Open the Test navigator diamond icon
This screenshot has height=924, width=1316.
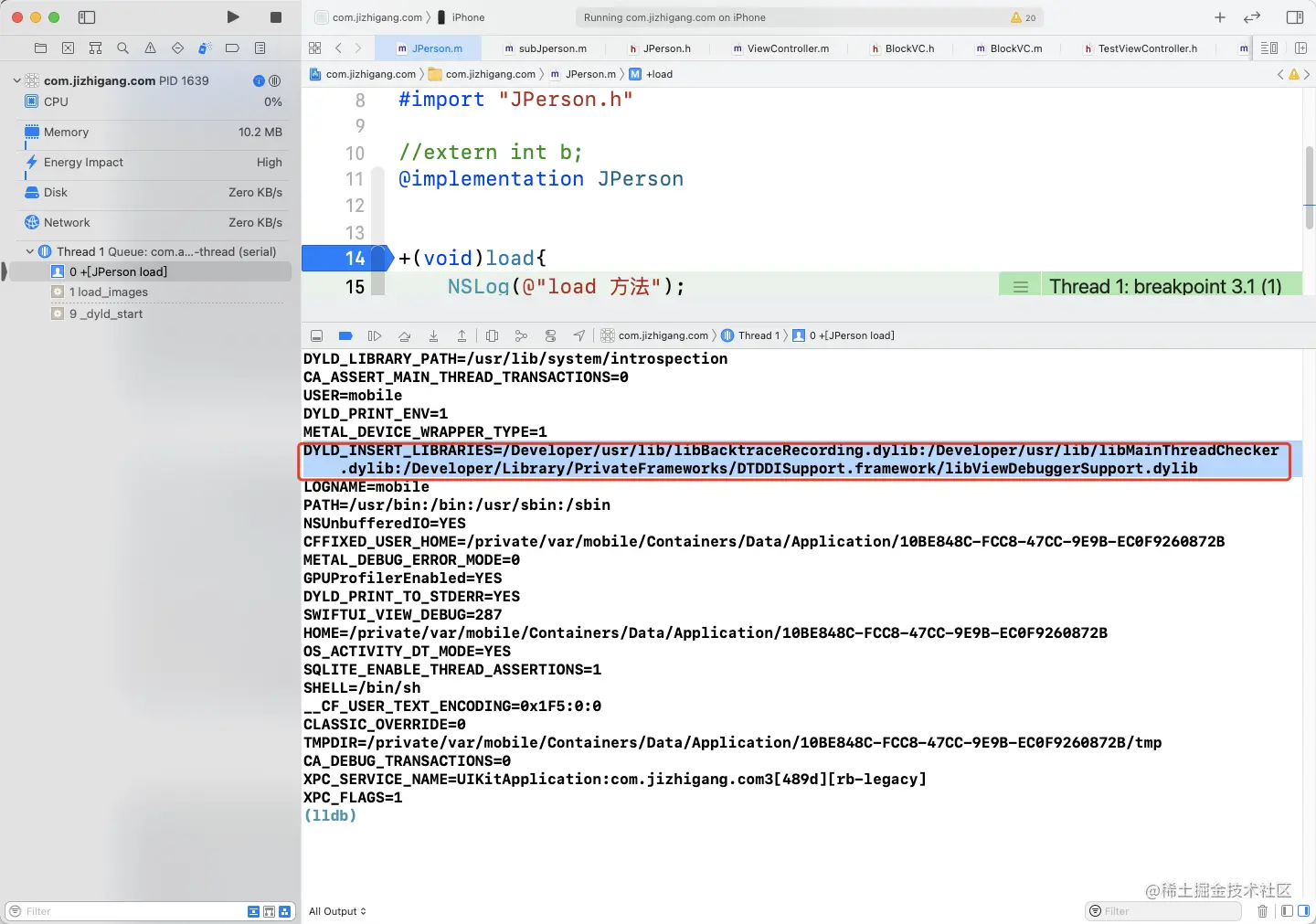(177, 48)
